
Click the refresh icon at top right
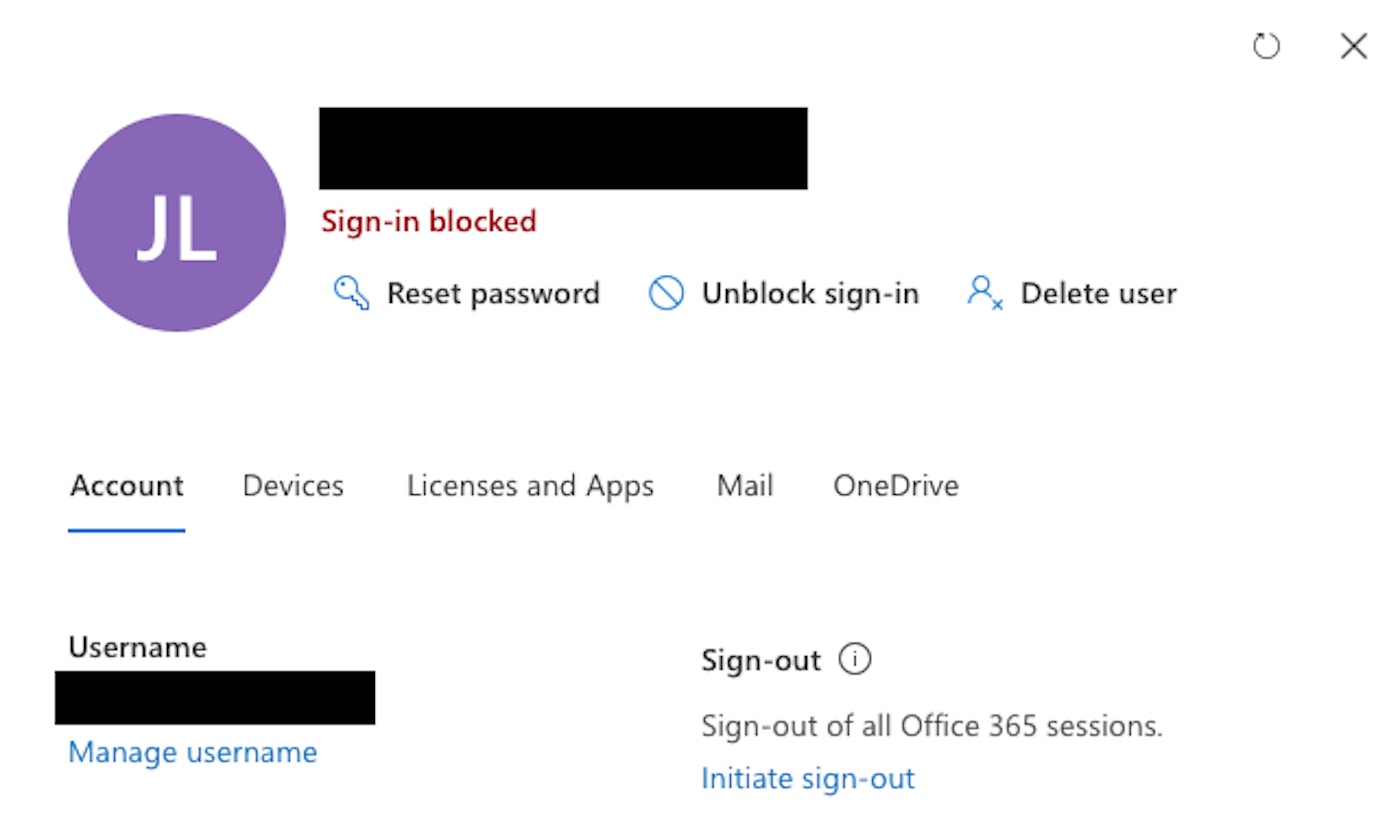1266,46
